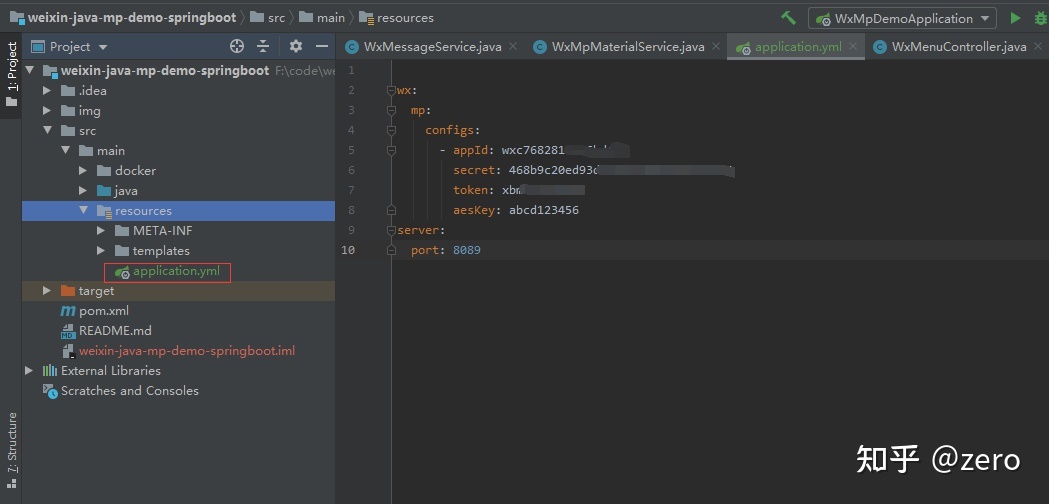1049x504 pixels.
Task: Hide the Project panel with minus icon
Action: 322,46
